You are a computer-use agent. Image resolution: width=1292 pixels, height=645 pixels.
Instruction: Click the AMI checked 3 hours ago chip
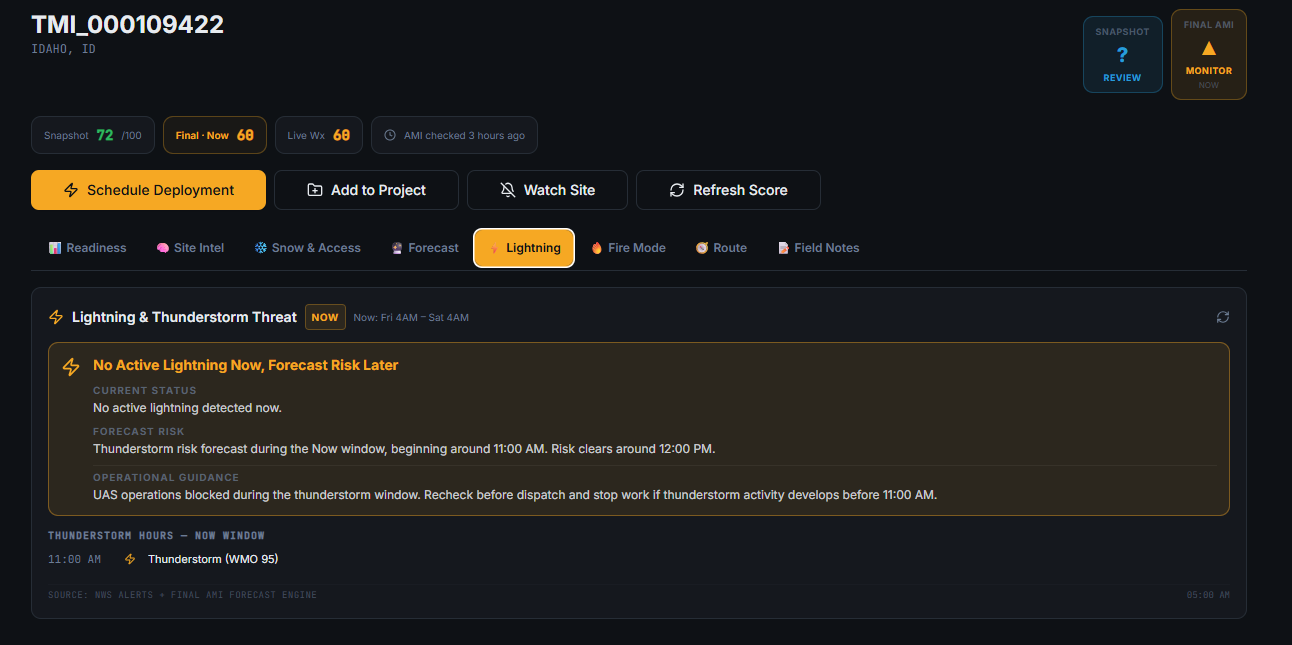pyautogui.click(x=454, y=135)
